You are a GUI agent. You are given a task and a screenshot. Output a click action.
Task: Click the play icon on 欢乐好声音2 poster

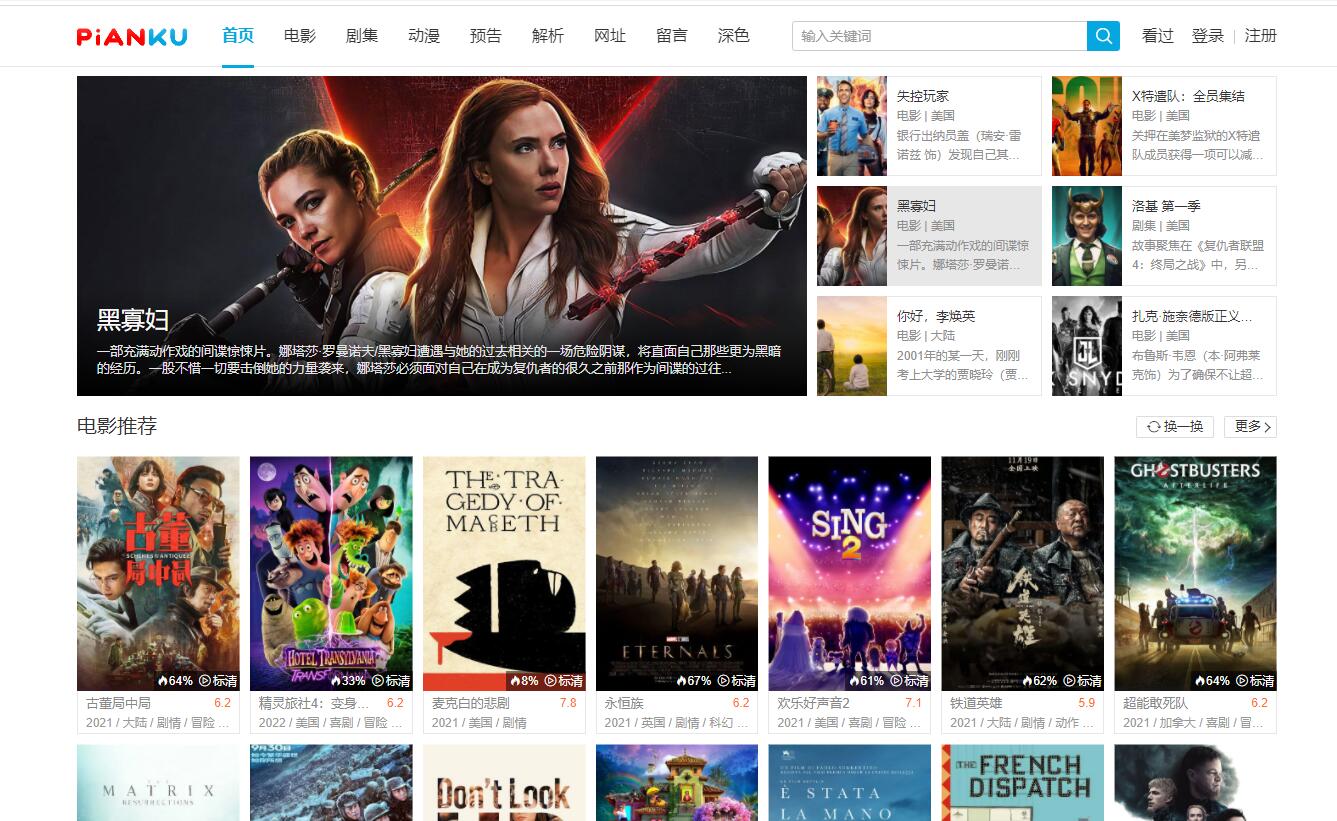tap(897, 680)
